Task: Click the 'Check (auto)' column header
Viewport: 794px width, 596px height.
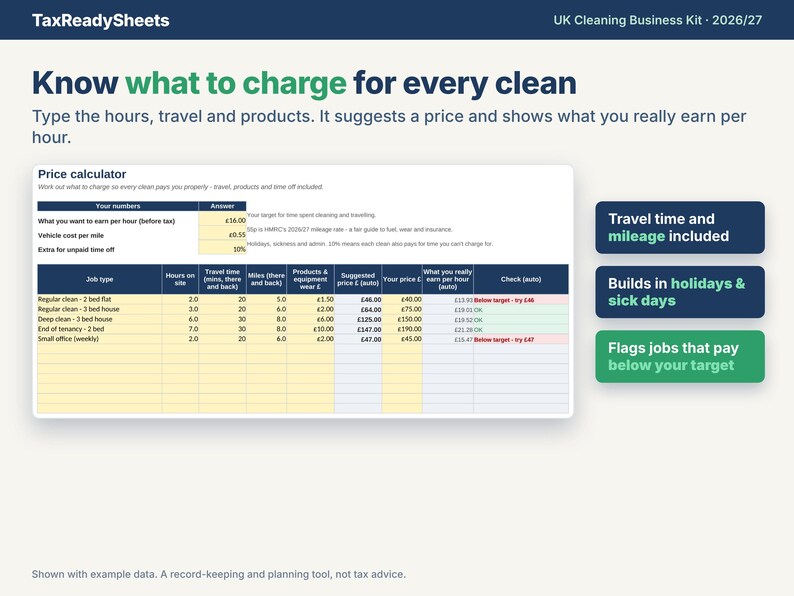Action: point(521,279)
